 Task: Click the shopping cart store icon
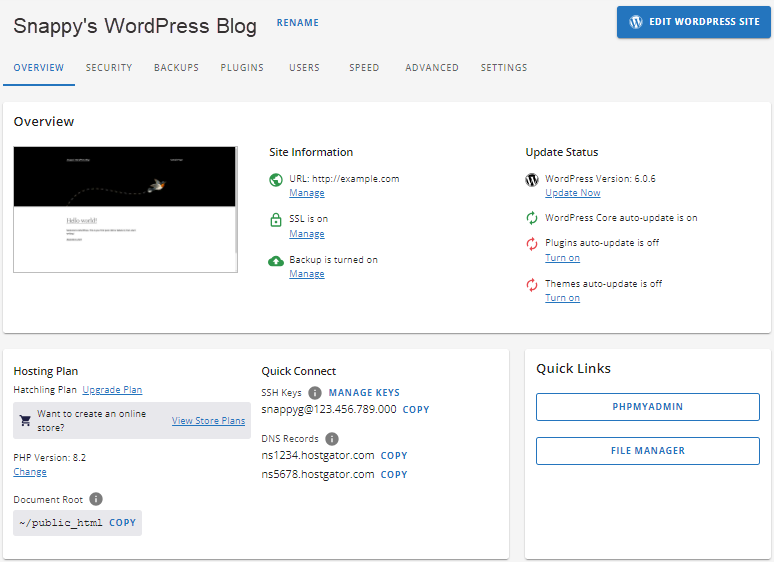point(25,421)
